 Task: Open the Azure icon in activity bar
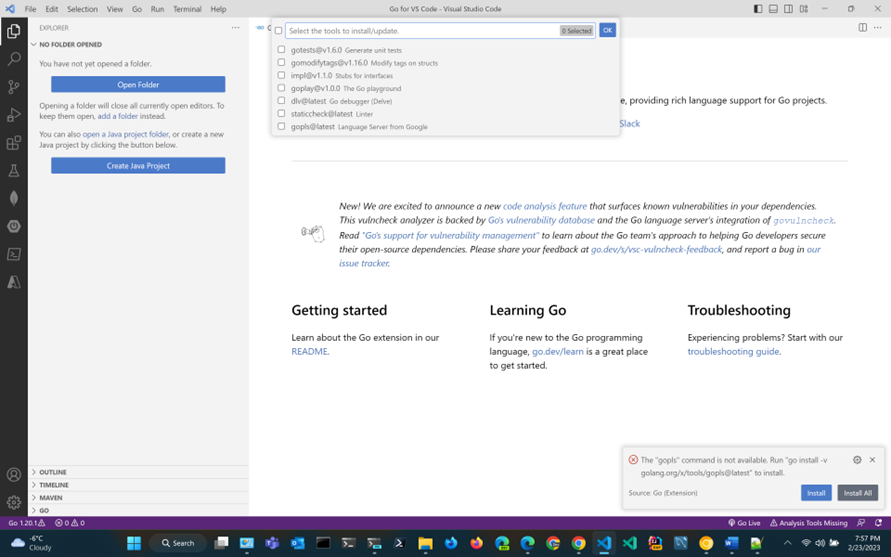point(14,281)
